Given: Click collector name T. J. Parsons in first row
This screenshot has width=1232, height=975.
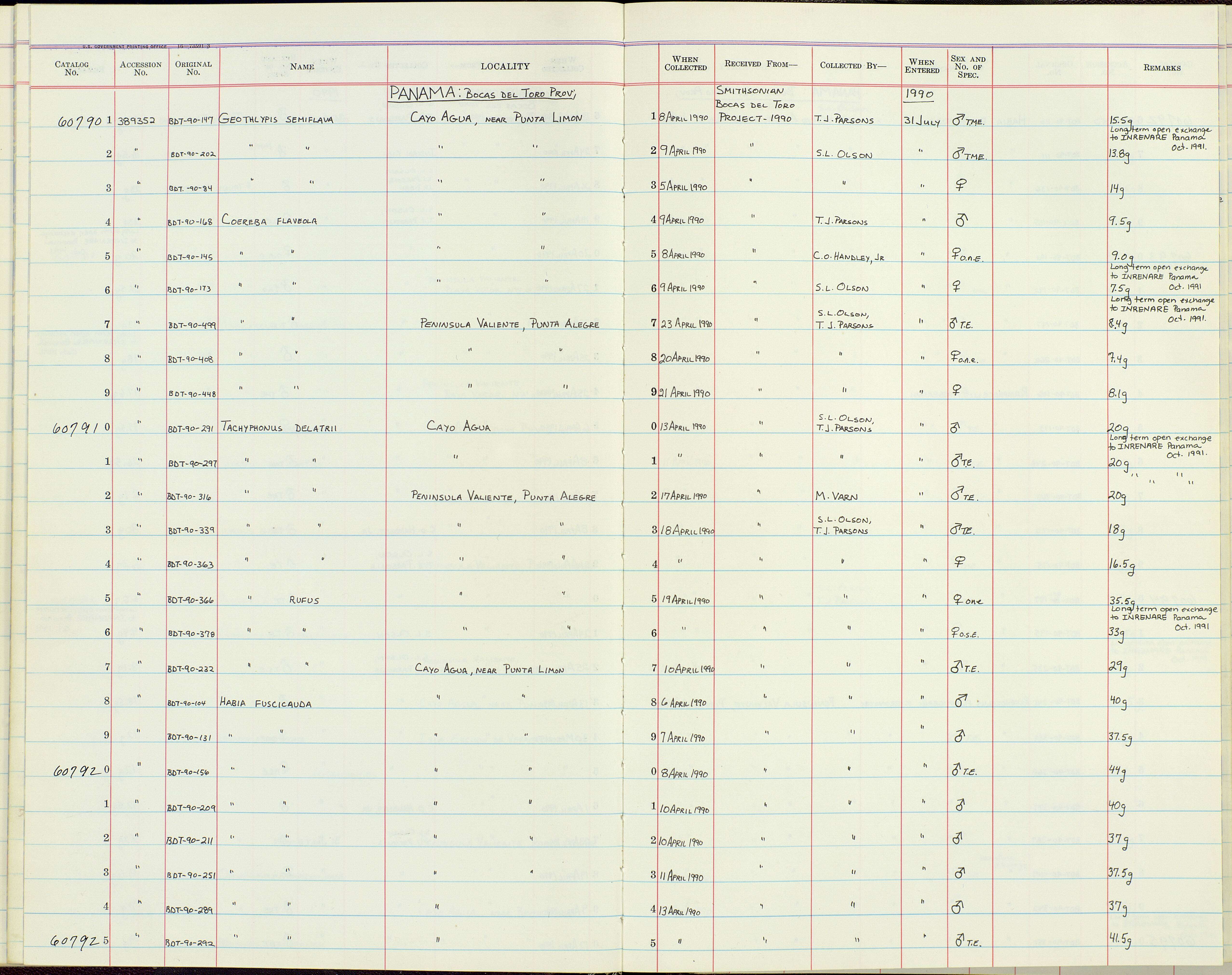Looking at the screenshot, I should coord(845,120).
